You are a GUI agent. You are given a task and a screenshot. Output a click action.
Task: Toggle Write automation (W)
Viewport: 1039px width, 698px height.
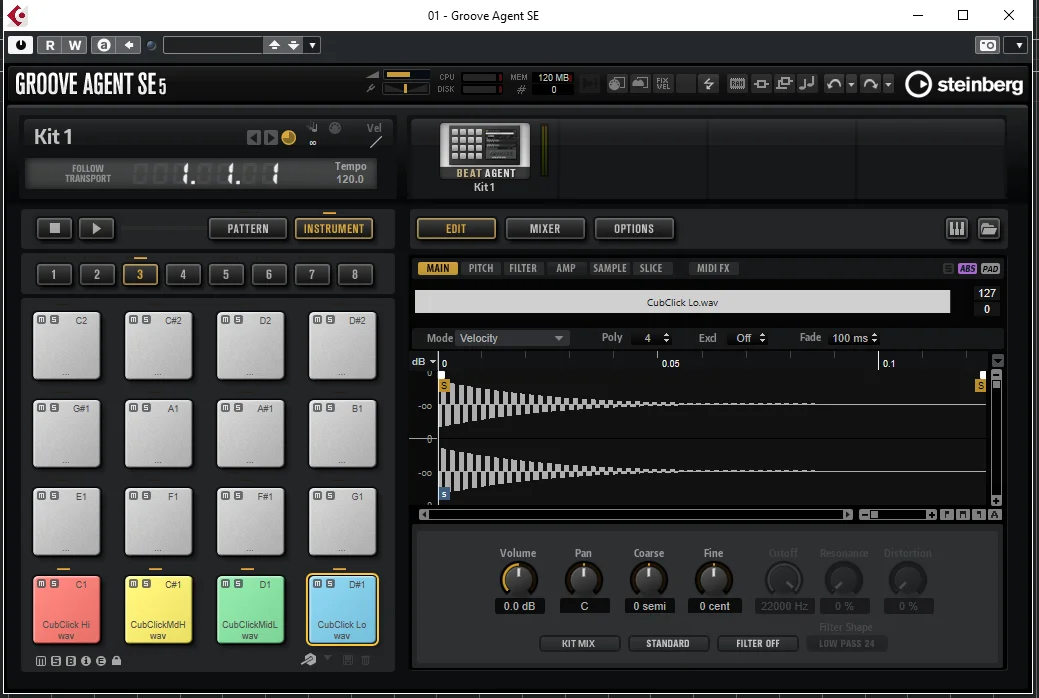(x=75, y=45)
